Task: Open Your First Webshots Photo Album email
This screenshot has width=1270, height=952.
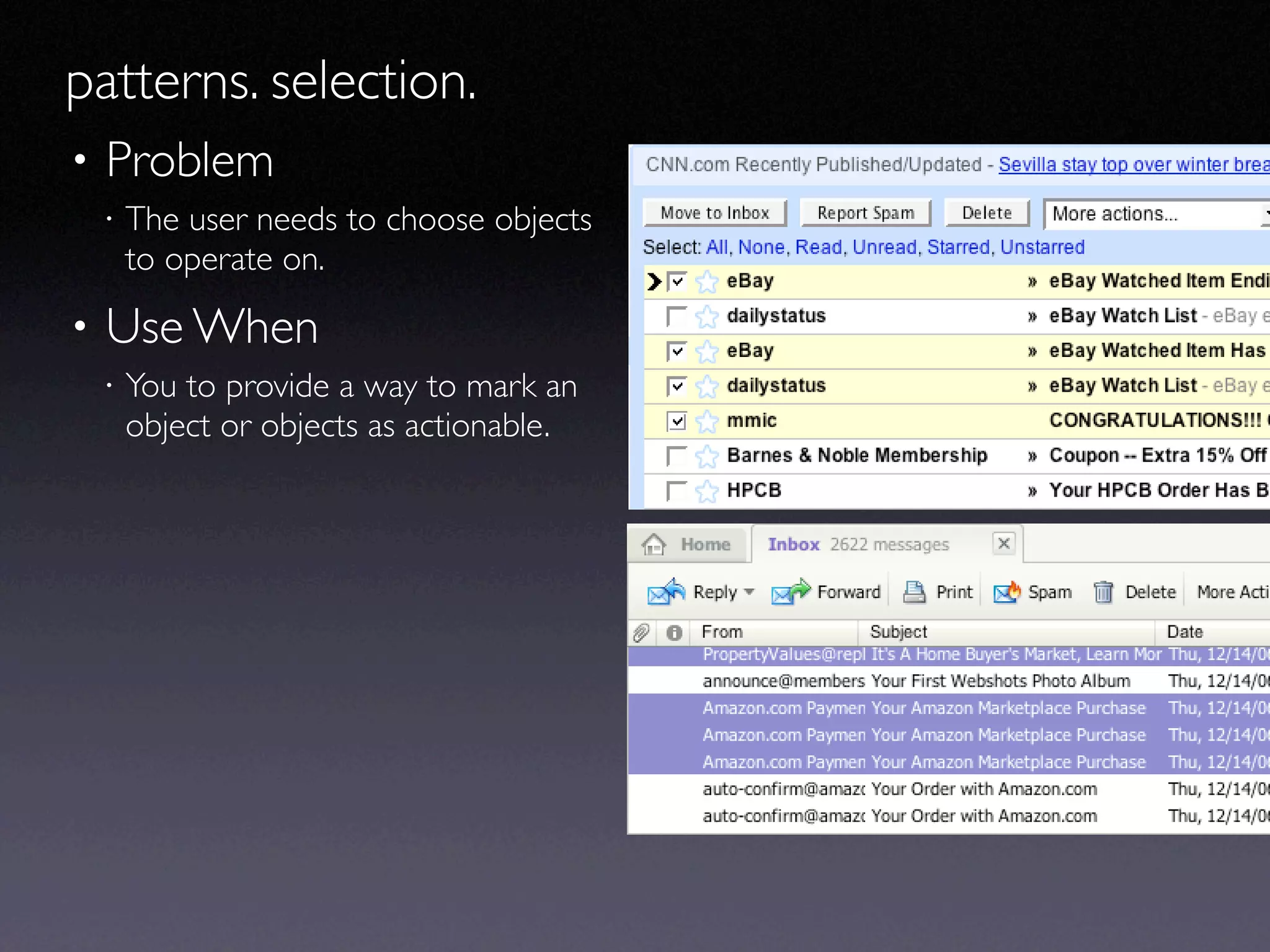Action: (x=949, y=681)
